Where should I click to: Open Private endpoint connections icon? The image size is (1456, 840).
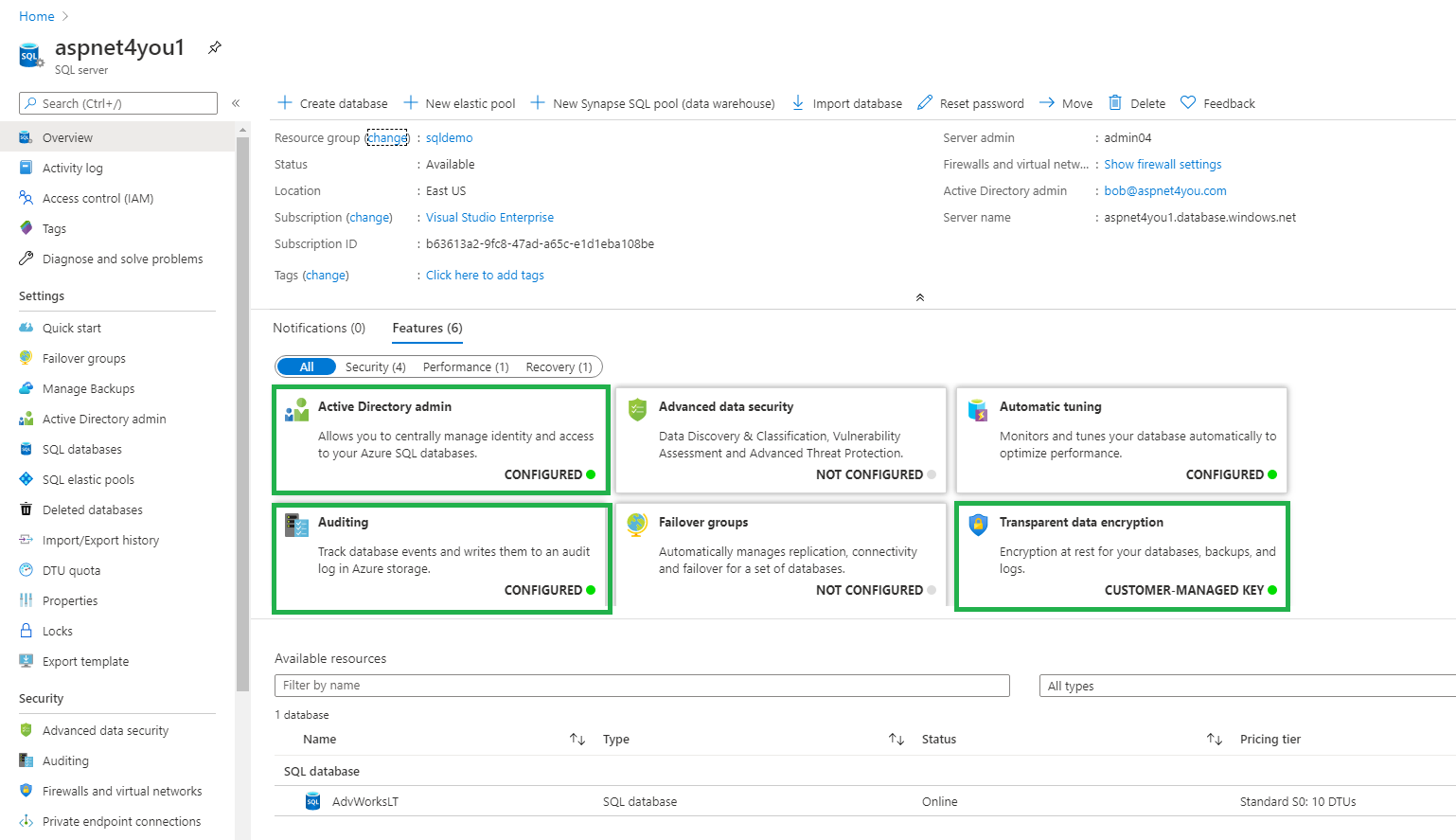pos(26,821)
